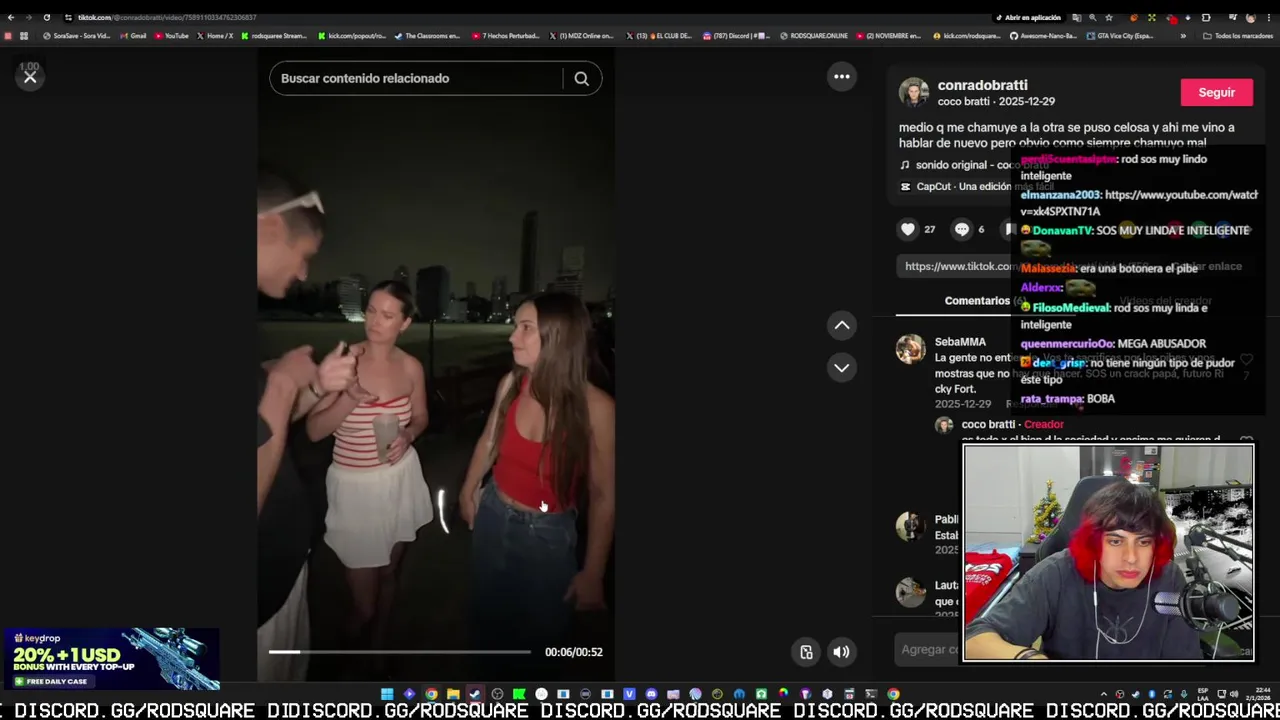This screenshot has height=720, width=1280.
Task: Open SebaMMA commenter name
Action: [x=960, y=342]
